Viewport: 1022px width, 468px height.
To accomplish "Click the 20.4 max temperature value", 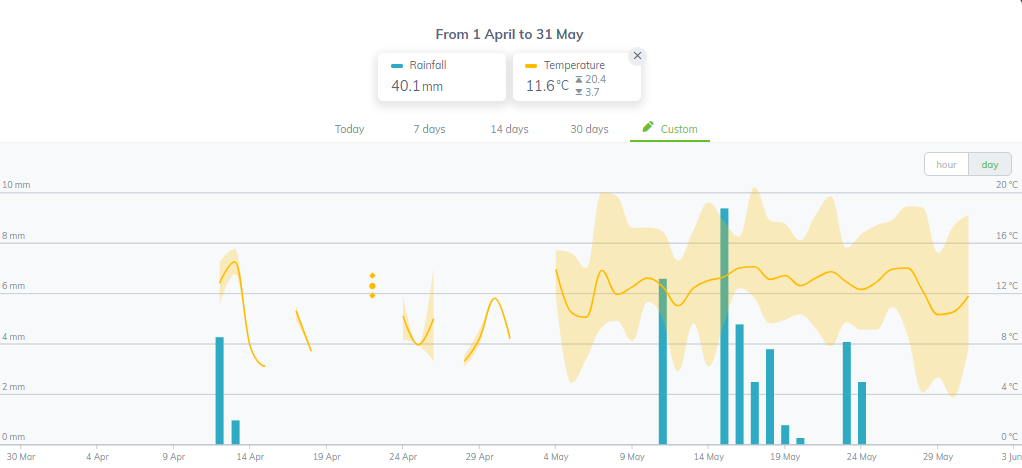I will point(596,80).
